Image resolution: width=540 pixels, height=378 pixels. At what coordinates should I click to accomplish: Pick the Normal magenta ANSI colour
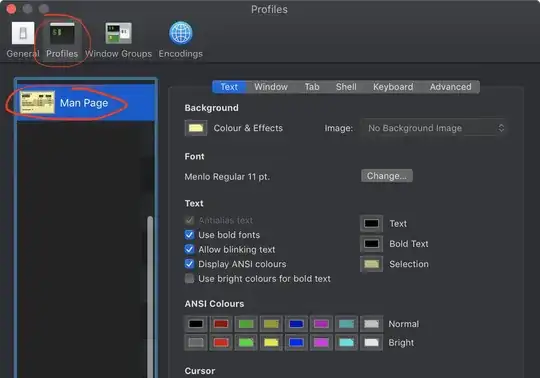click(321, 324)
